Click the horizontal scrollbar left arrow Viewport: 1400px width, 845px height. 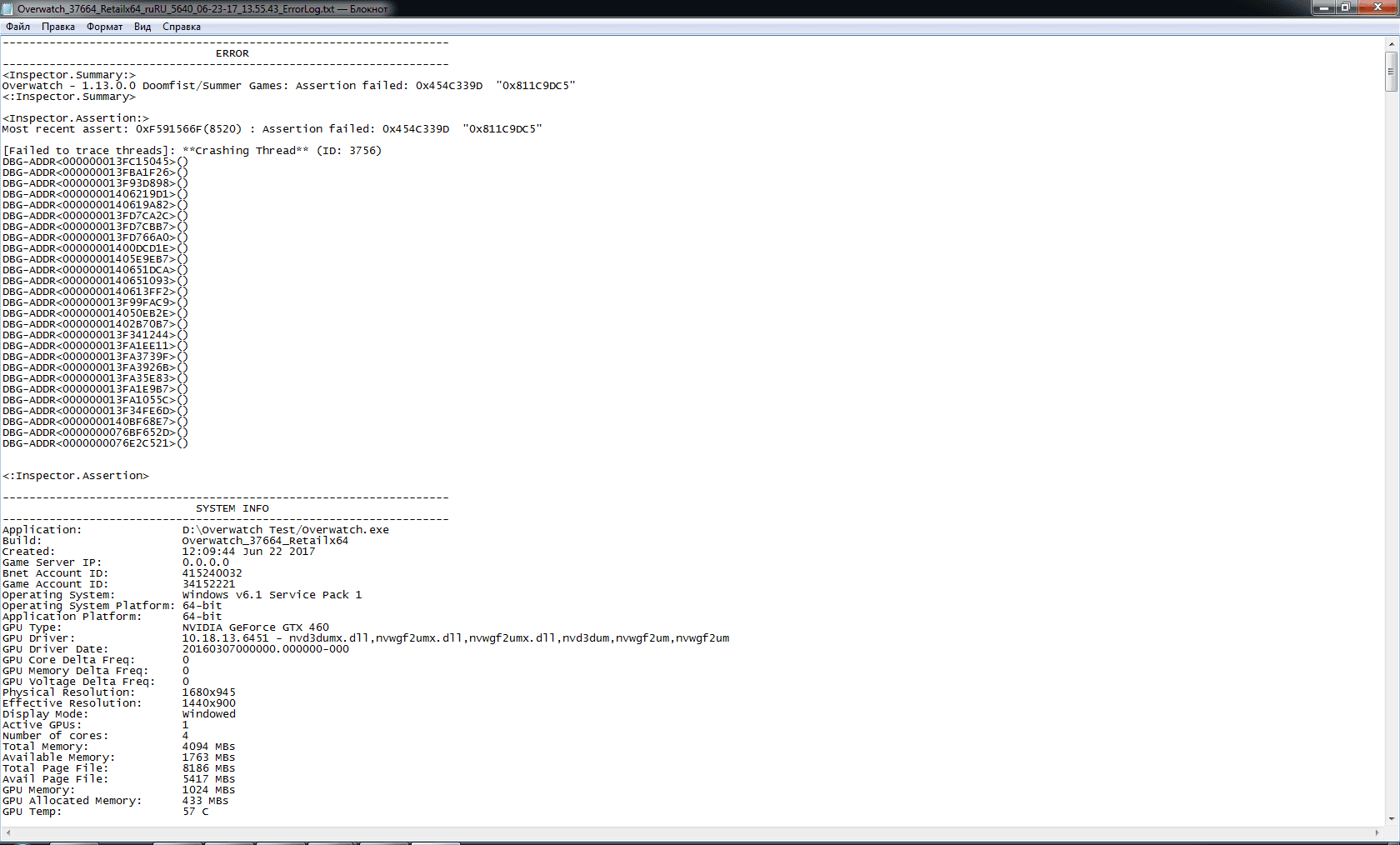[7, 832]
